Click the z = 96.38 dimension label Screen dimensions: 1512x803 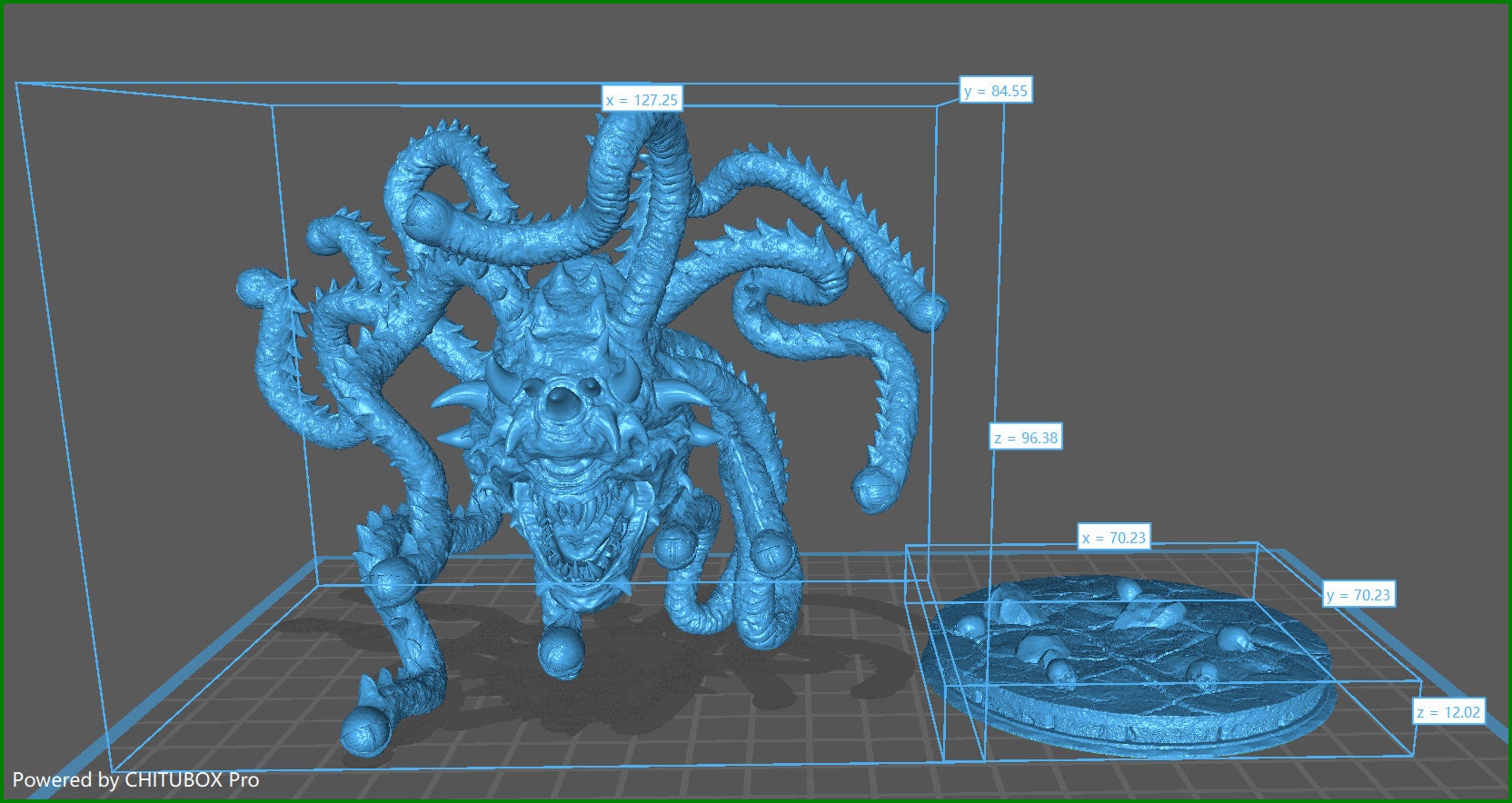pyautogui.click(x=1026, y=438)
